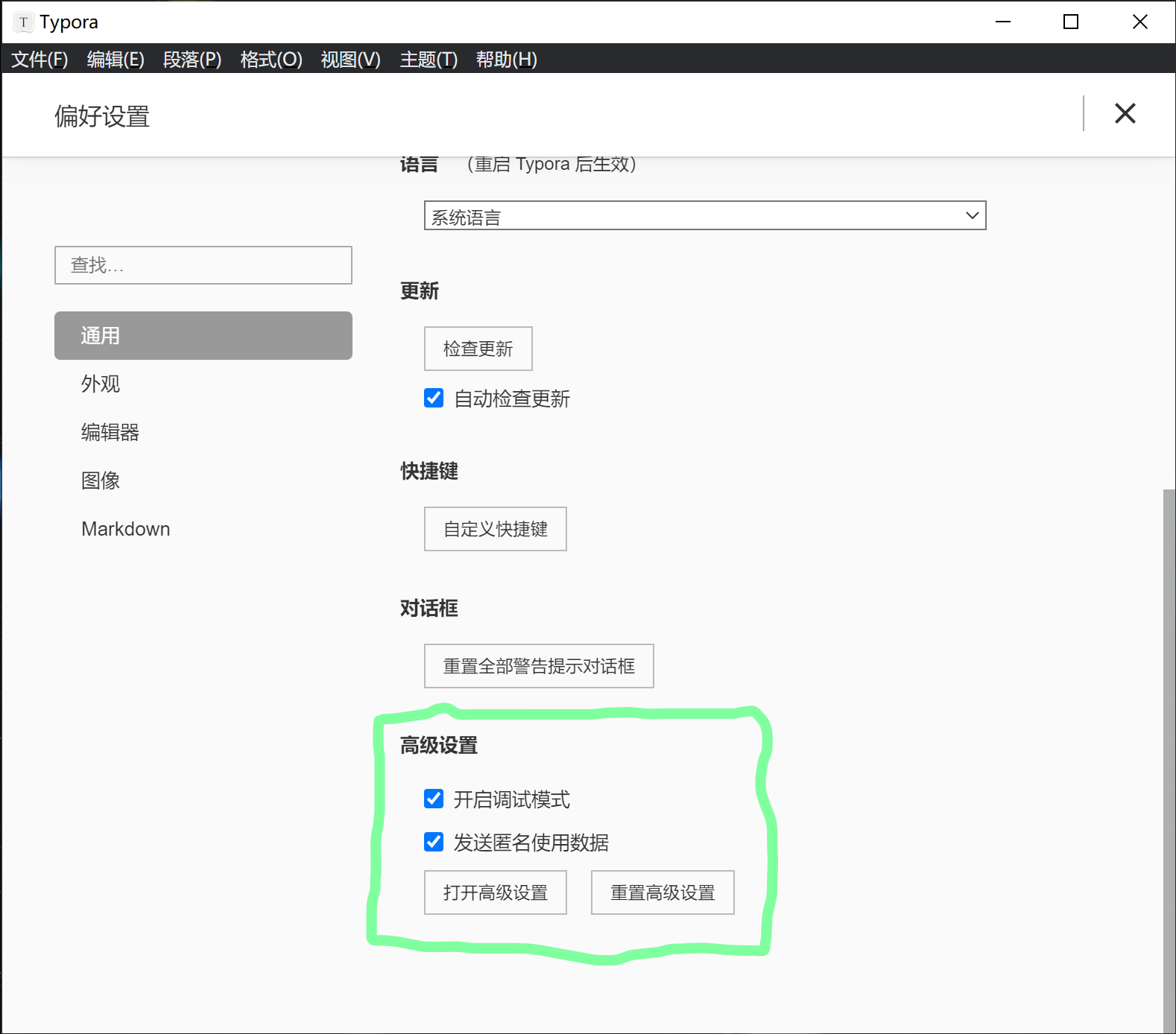Screen dimensions: 1176x1034
Task: Focus the 查找 search field
Action: 203,265
